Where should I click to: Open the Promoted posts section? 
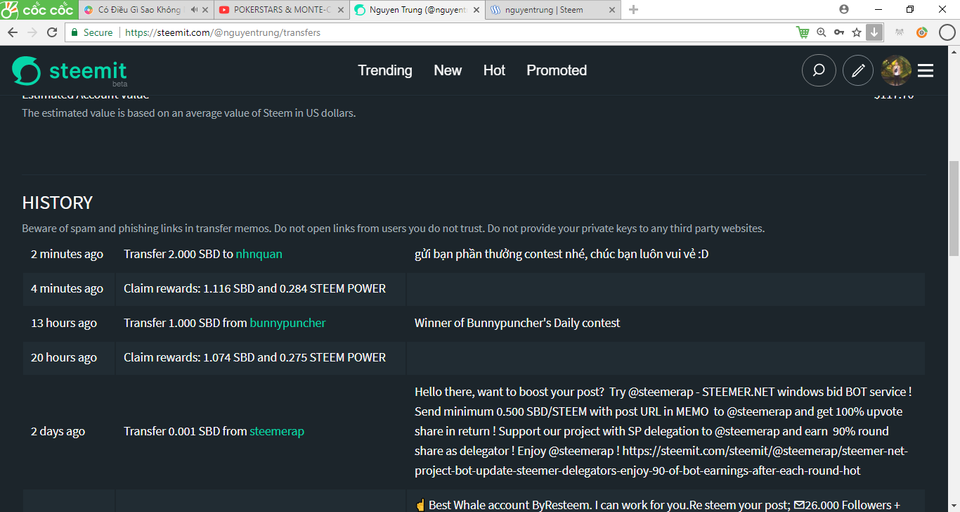click(557, 70)
